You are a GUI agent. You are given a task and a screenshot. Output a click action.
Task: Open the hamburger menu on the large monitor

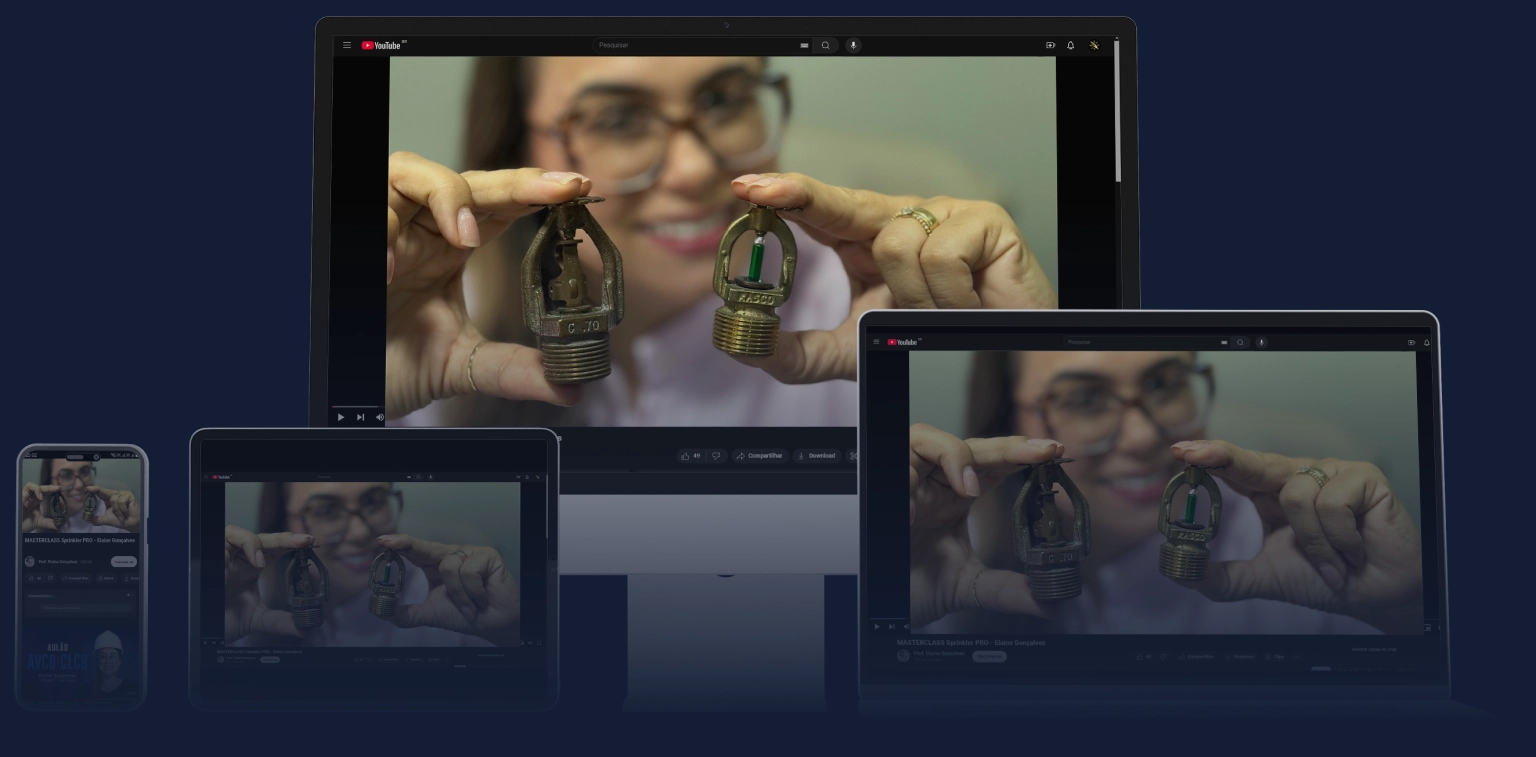(347, 45)
